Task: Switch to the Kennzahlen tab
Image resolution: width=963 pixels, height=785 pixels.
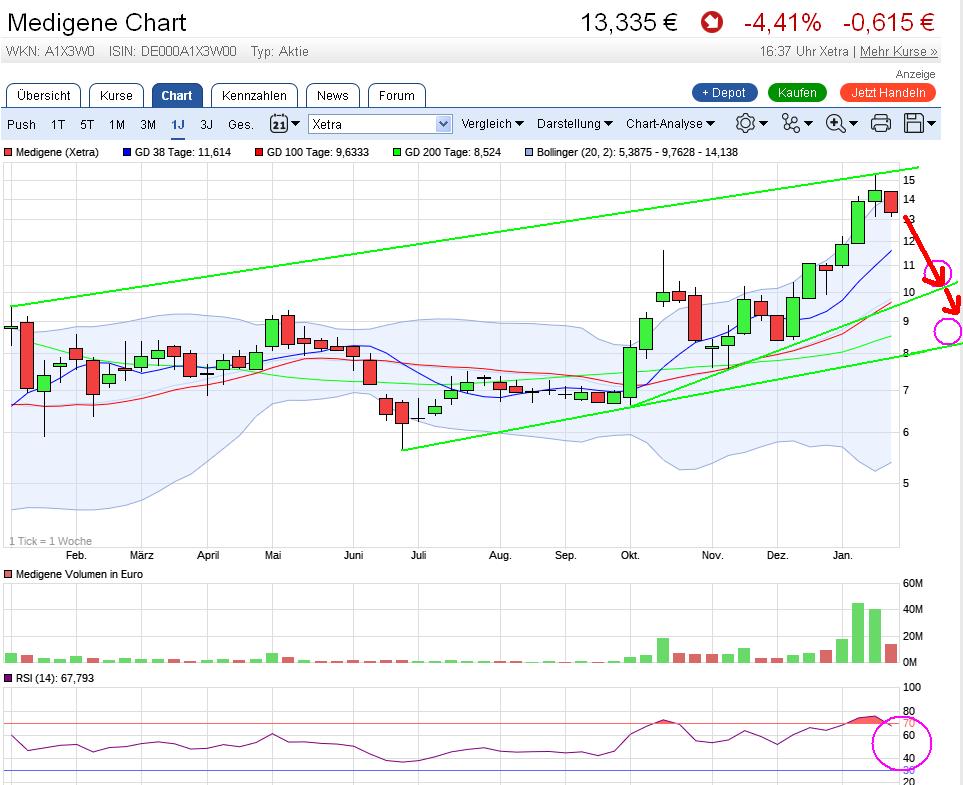Action: tap(254, 95)
